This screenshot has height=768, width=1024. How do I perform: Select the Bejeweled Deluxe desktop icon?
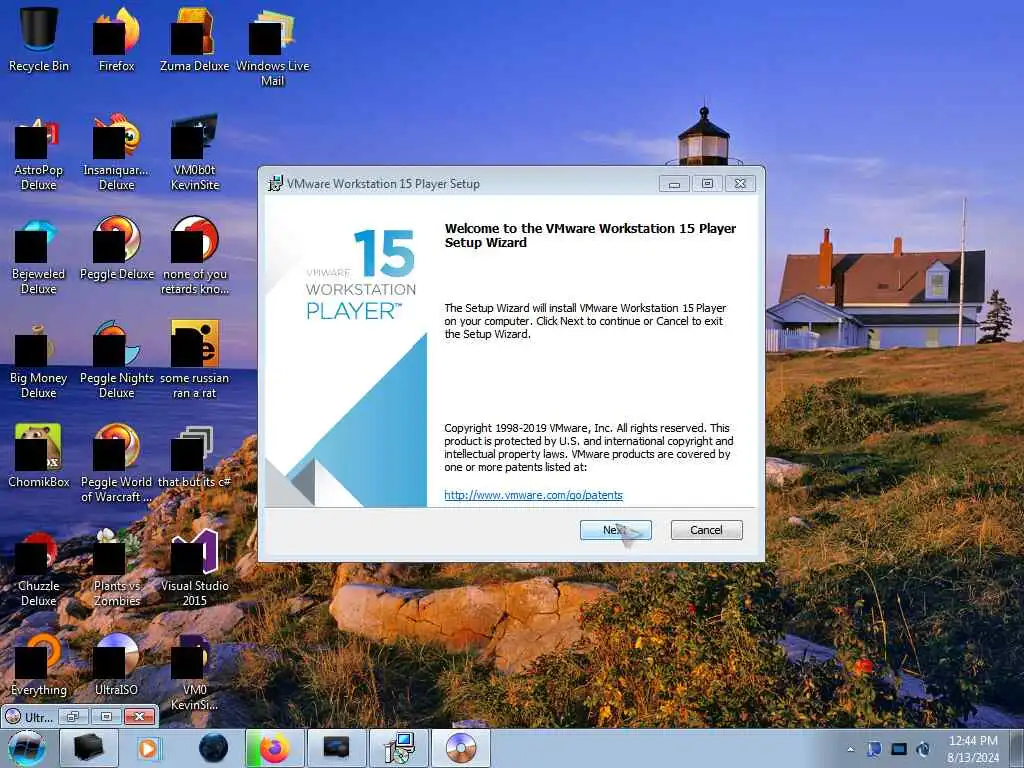[x=39, y=257]
